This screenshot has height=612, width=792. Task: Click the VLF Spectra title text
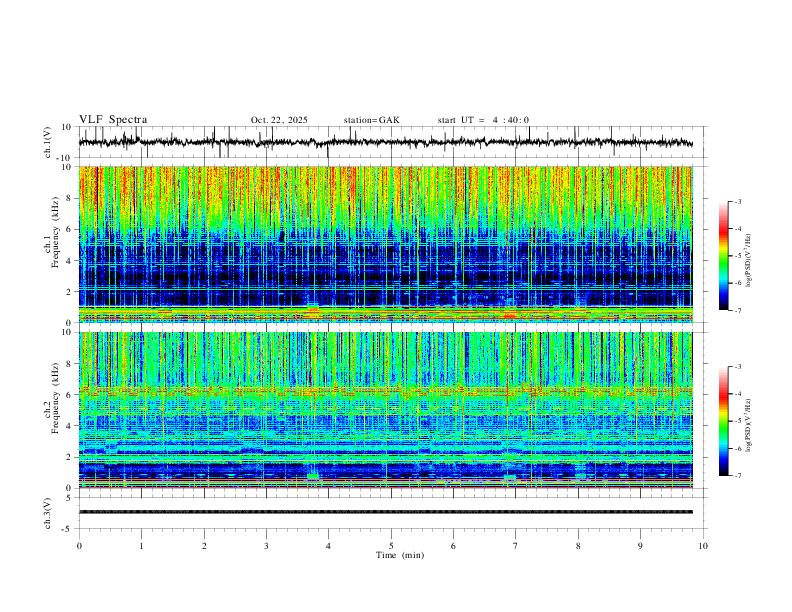[x=113, y=119]
